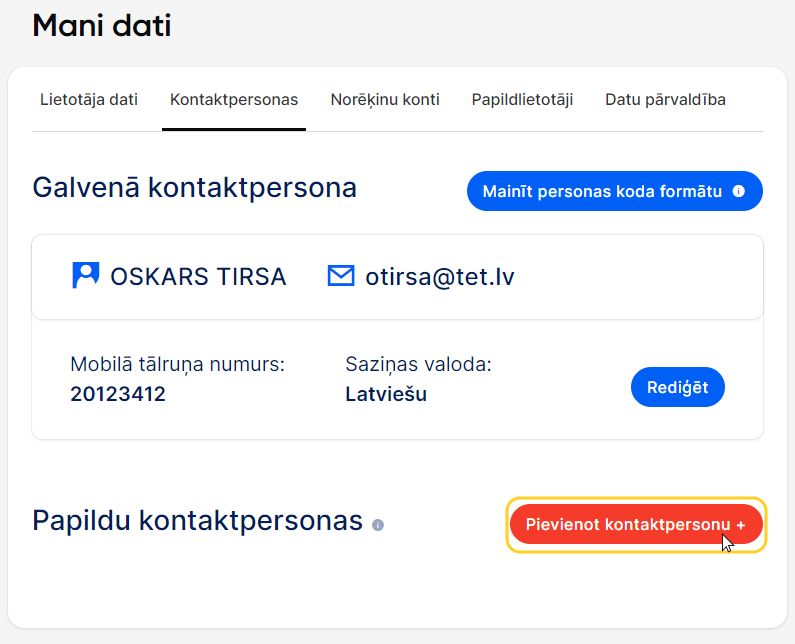Viewport: 795px width, 644px height.
Task: Open the Datu pārvaldība tab
Action: click(665, 99)
